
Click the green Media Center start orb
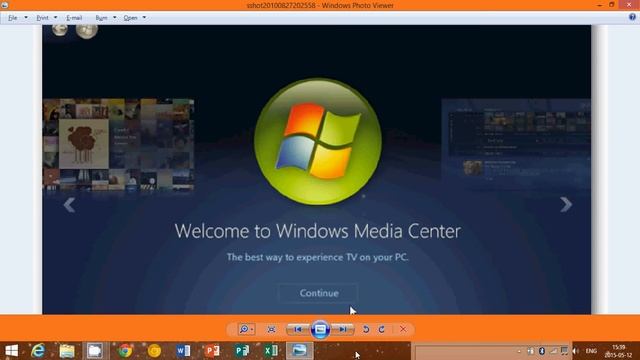[x=87, y=31]
